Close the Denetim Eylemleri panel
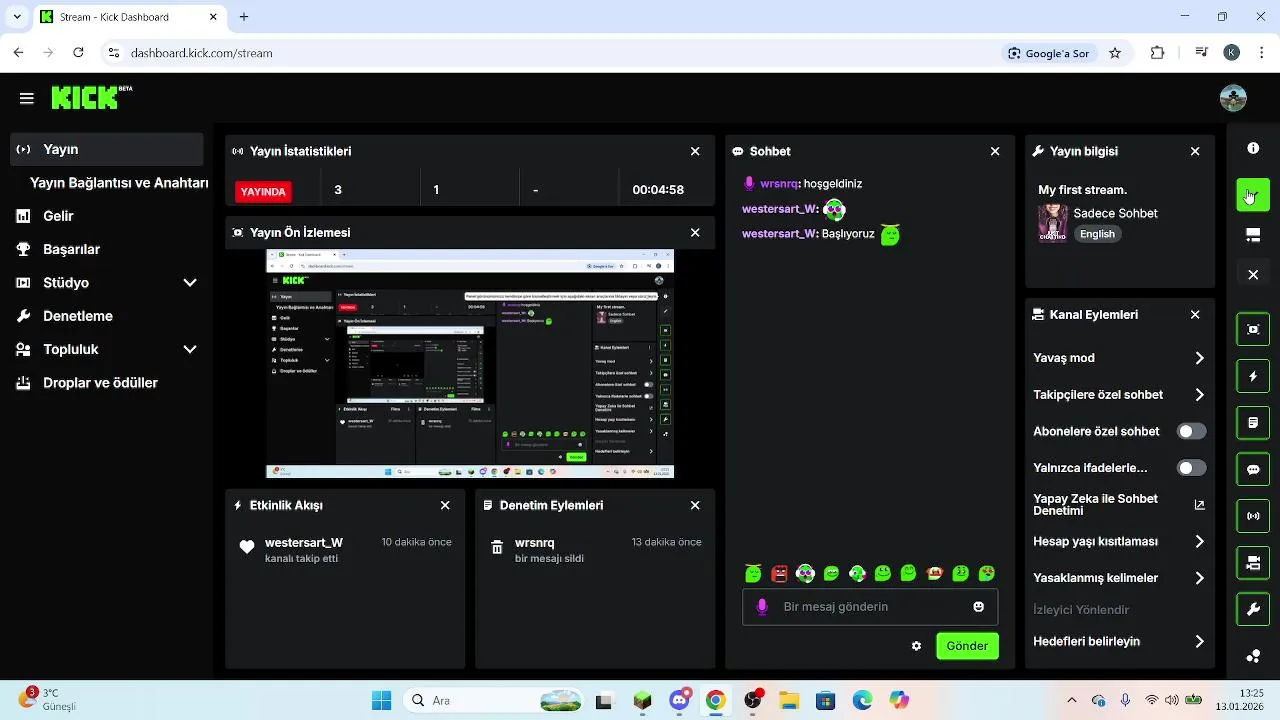Screen dimensions: 1280x720 (x=695, y=505)
